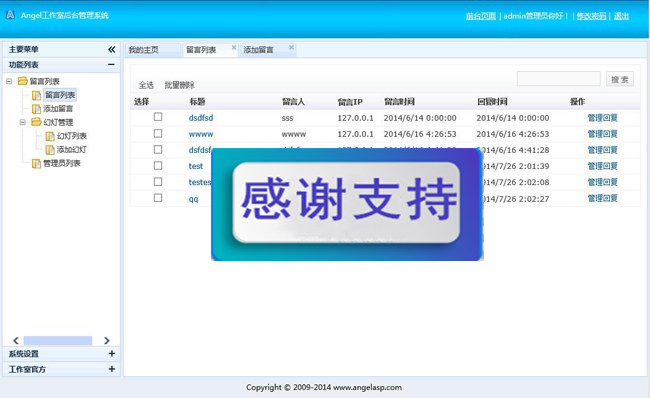Image resolution: width=650 pixels, height=398 pixels.
Task: Click the 幻灯管理 folder icon
Action: tap(36, 122)
